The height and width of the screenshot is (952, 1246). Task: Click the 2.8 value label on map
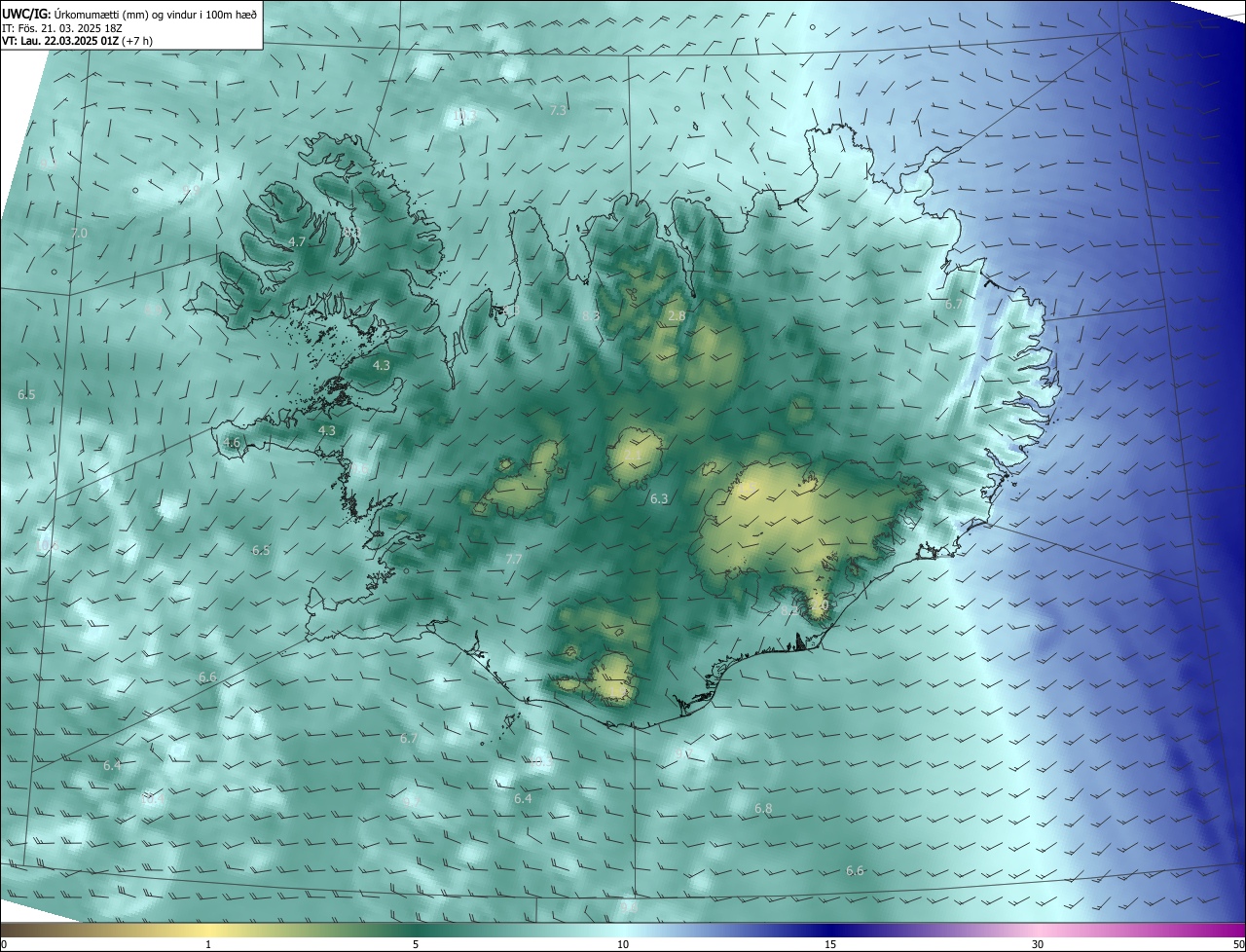click(x=677, y=316)
